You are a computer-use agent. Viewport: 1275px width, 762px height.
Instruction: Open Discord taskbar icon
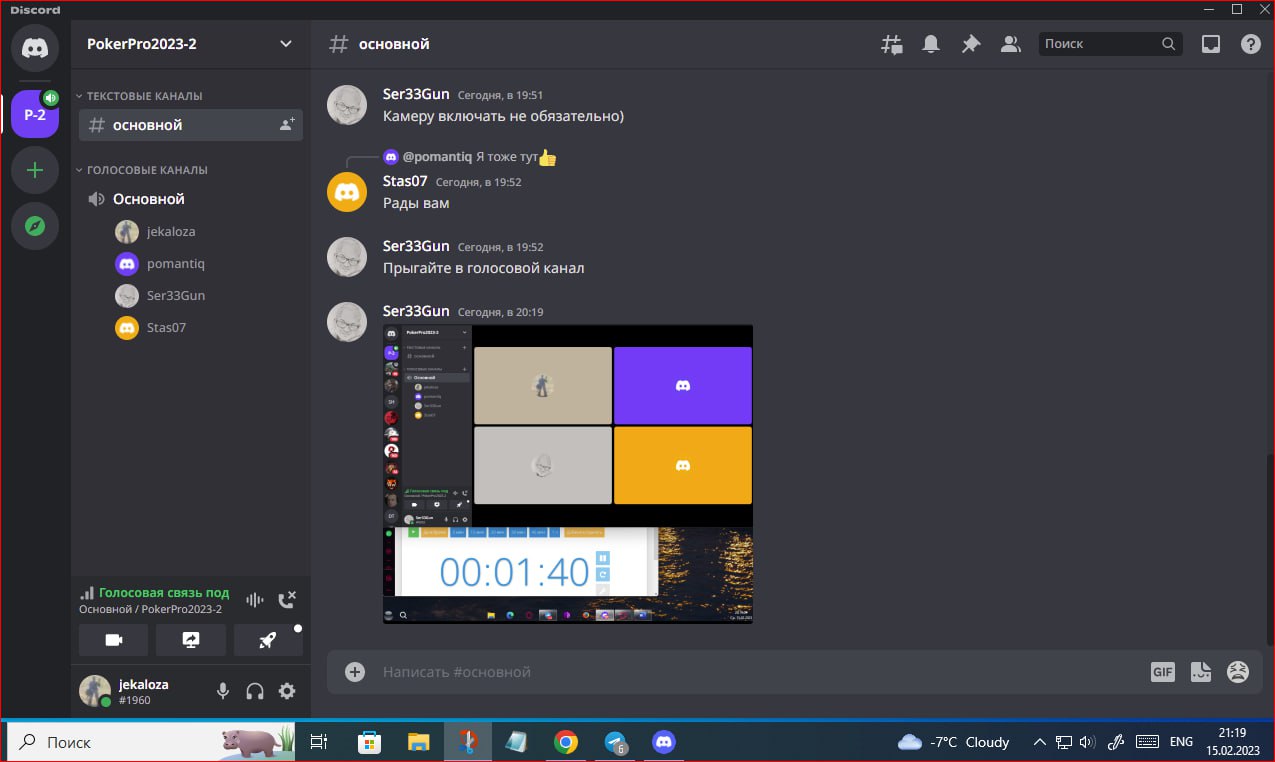[x=664, y=742]
